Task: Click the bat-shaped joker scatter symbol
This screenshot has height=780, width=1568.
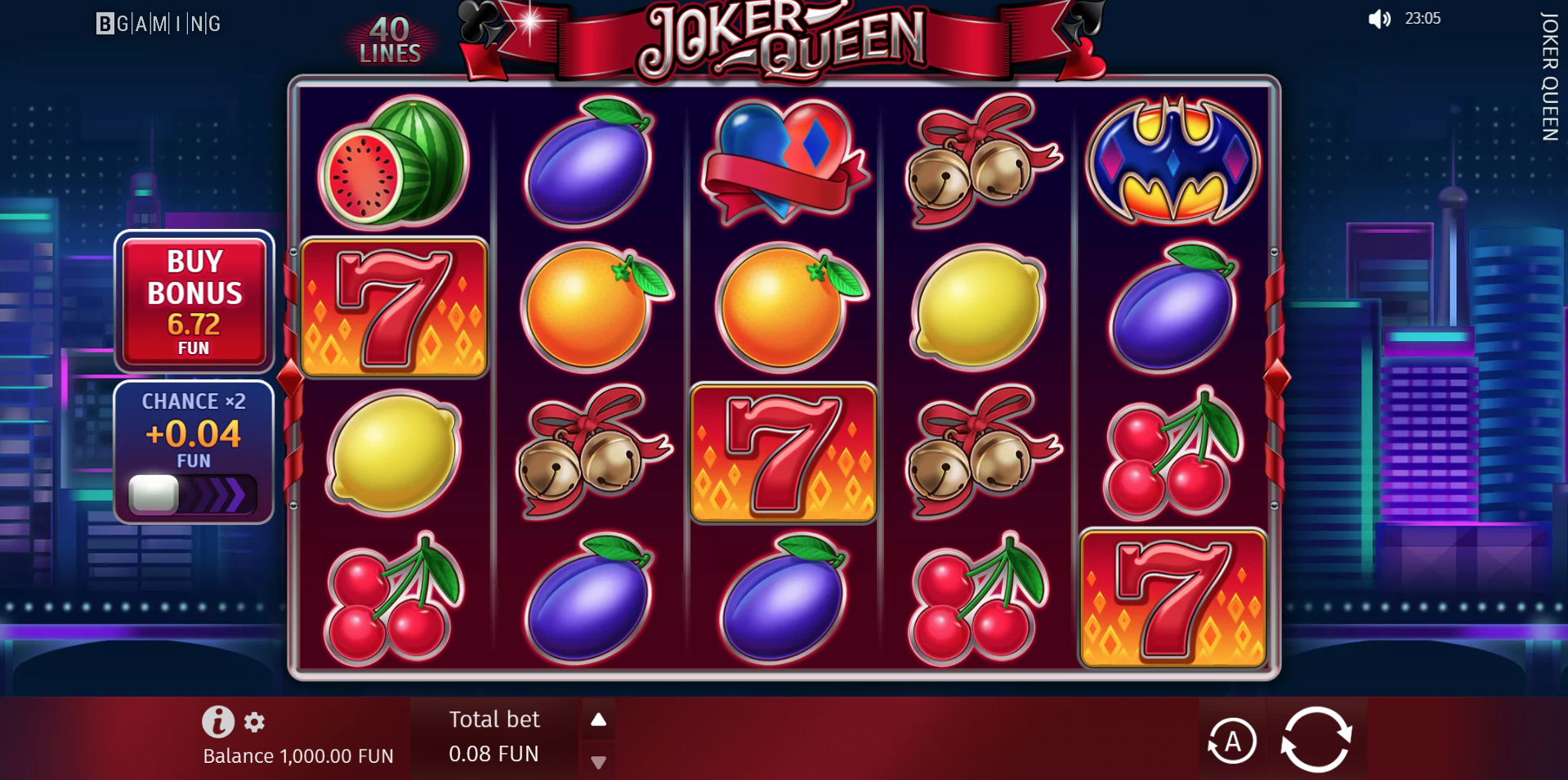Action: [1173, 160]
